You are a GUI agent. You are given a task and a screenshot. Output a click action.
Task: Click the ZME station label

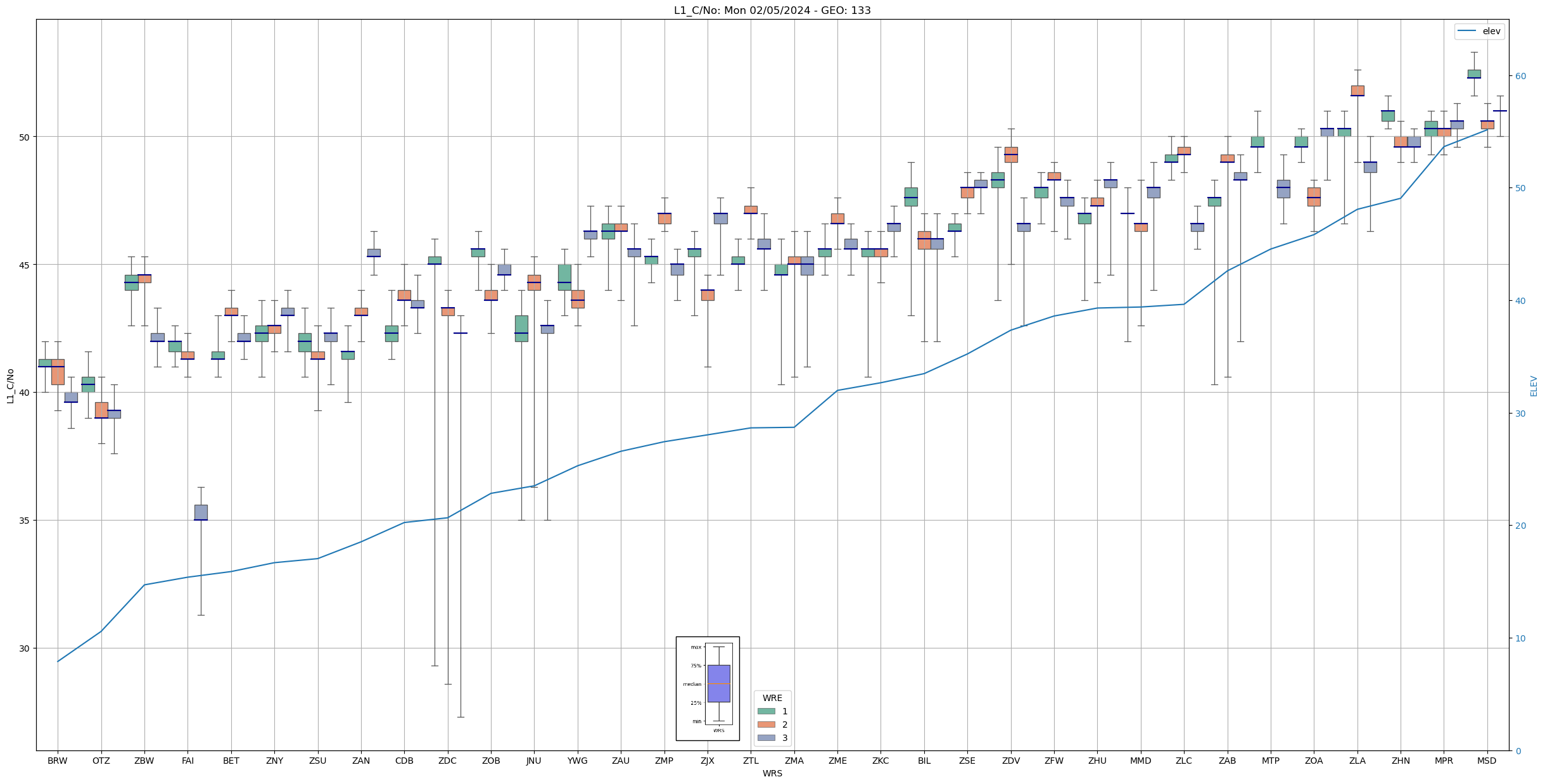(x=837, y=761)
